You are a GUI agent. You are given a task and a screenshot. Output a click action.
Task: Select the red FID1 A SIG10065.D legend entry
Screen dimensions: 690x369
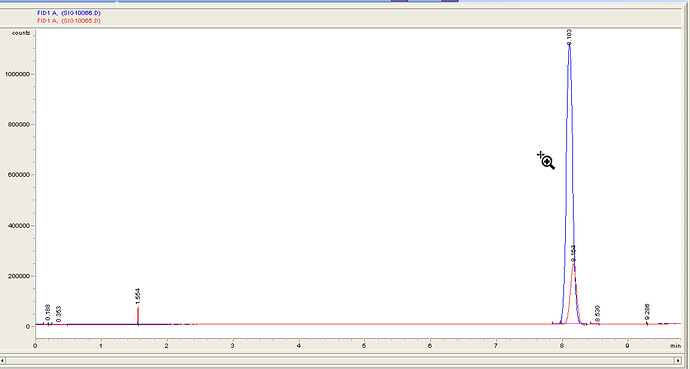tap(69, 21)
